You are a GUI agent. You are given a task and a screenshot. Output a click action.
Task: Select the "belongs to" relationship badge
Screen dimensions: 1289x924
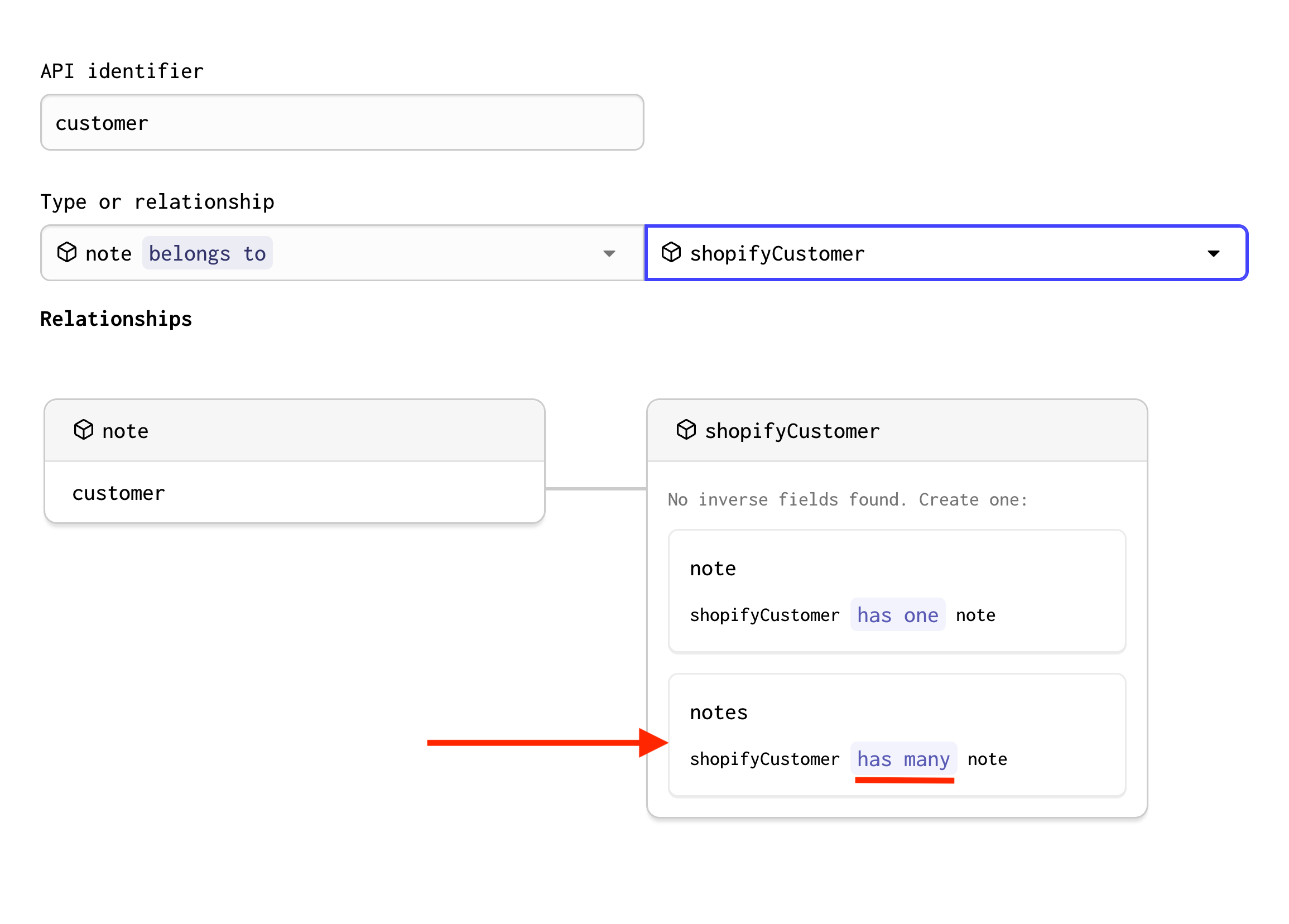click(x=207, y=253)
